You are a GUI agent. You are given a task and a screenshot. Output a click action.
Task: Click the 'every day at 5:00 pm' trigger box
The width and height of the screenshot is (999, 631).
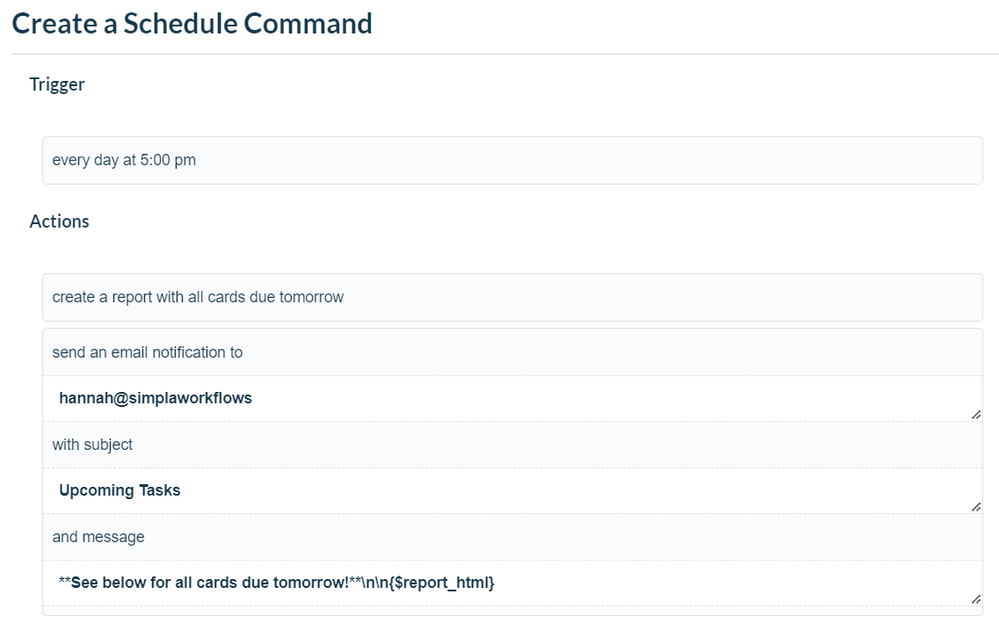tap(512, 160)
